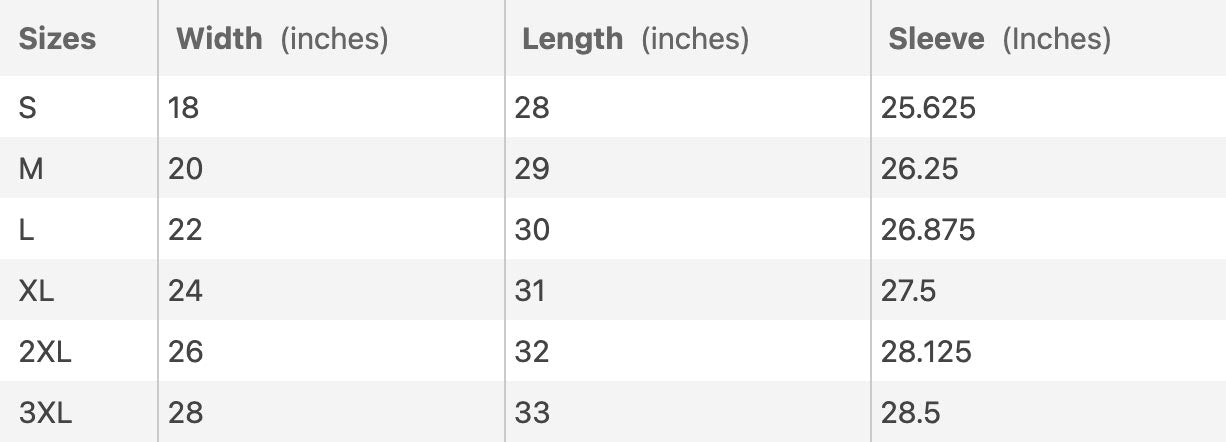Click the Width (inches) column header

pyautogui.click(x=281, y=39)
